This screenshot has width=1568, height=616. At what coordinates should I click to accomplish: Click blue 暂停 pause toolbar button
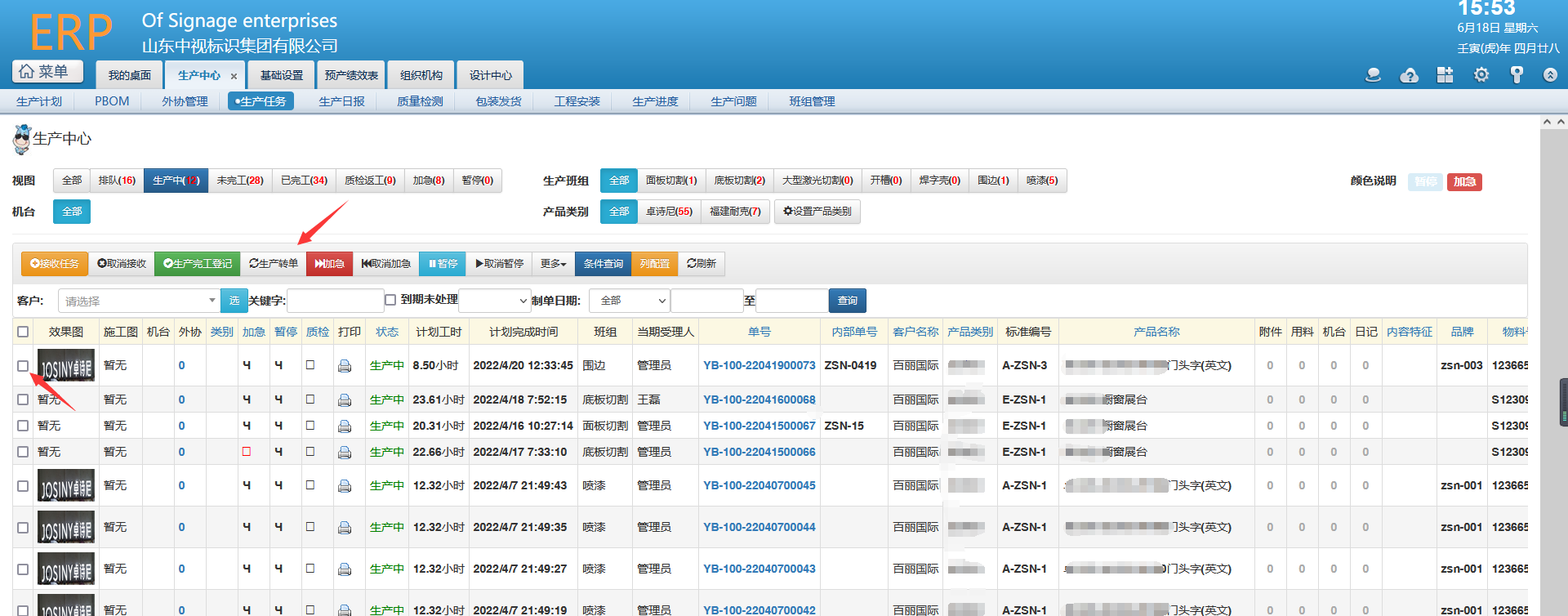[443, 264]
